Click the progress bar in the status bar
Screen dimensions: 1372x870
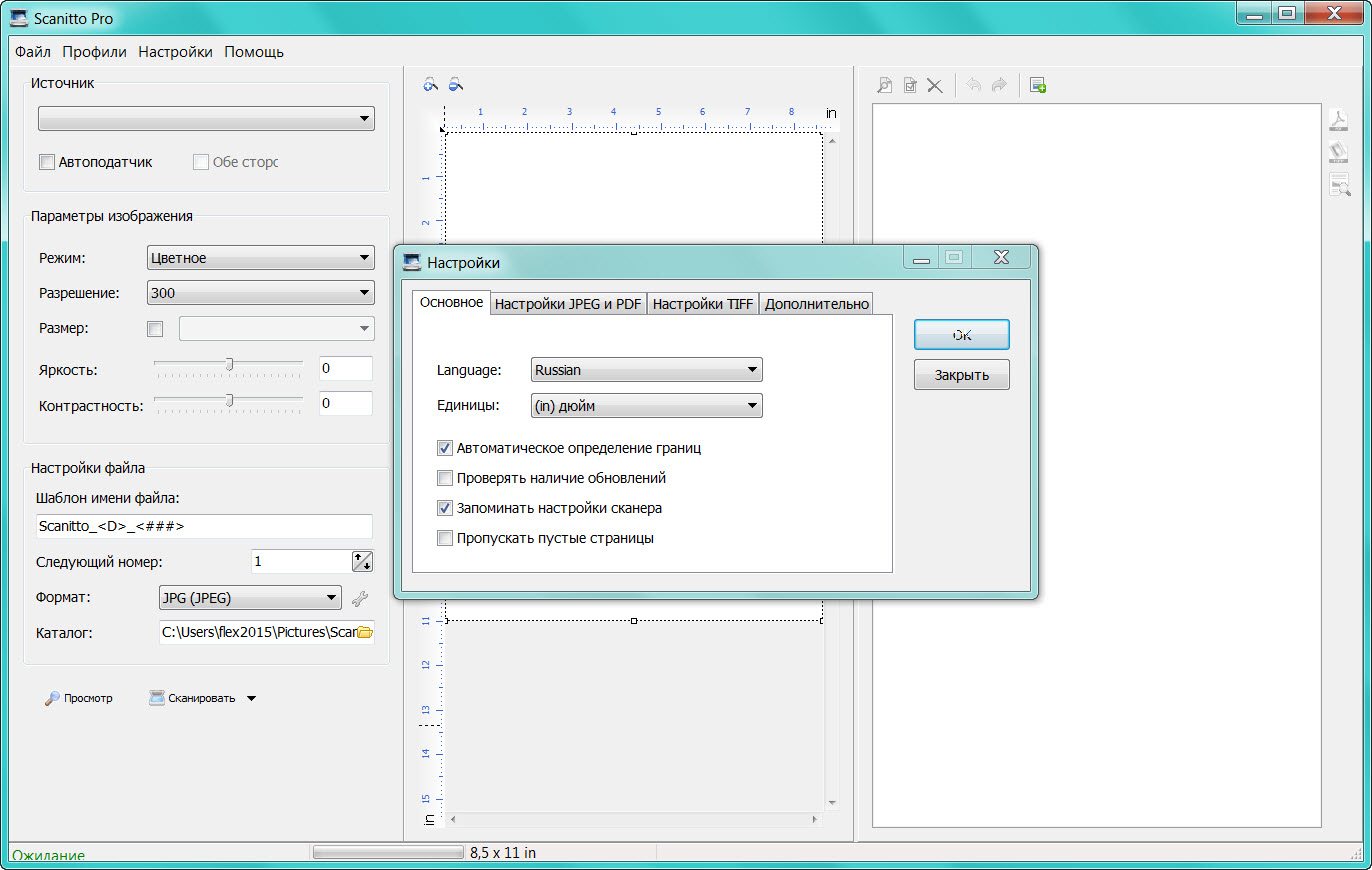[x=388, y=853]
